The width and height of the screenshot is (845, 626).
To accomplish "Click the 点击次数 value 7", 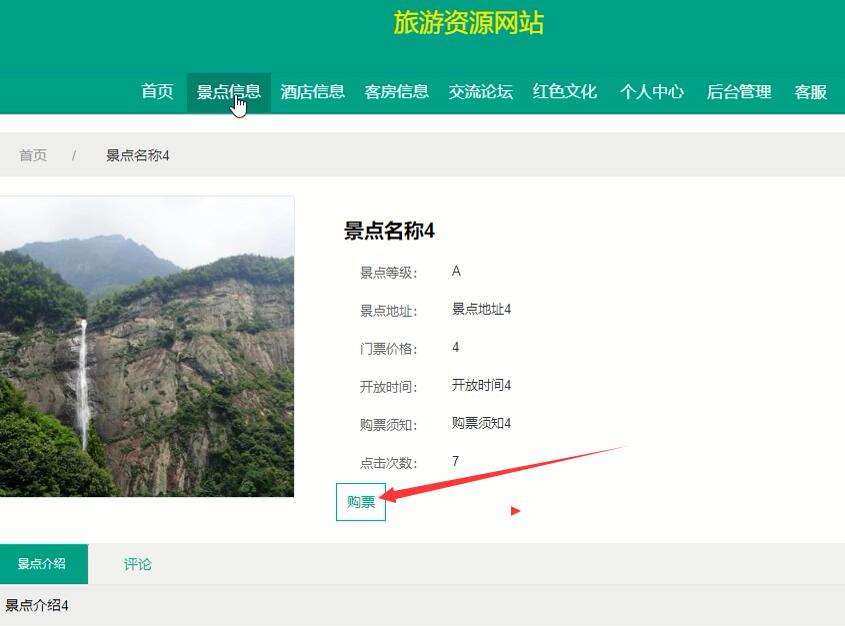I will coord(455,461).
